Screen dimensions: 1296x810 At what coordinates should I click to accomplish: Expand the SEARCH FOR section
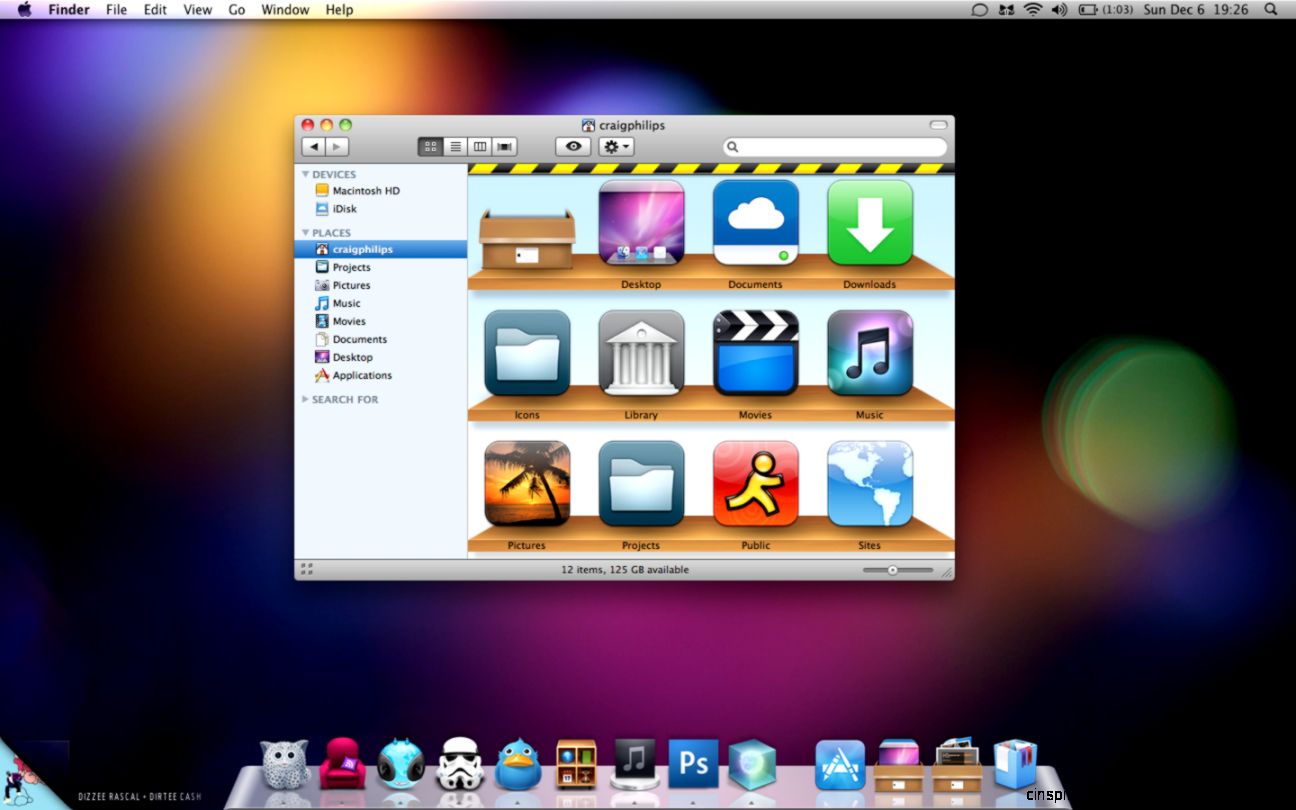click(305, 399)
